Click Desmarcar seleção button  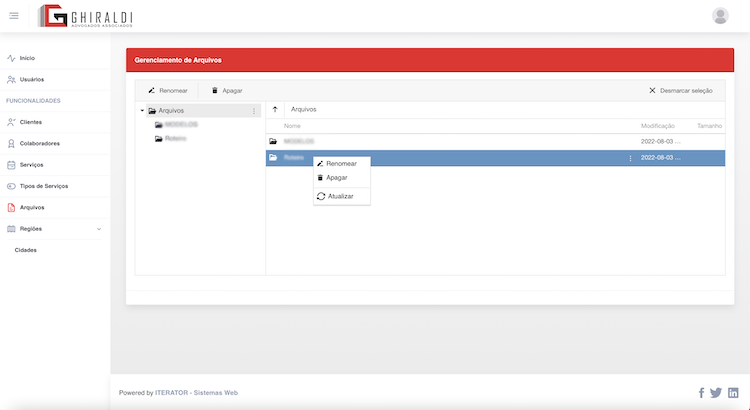click(681, 90)
